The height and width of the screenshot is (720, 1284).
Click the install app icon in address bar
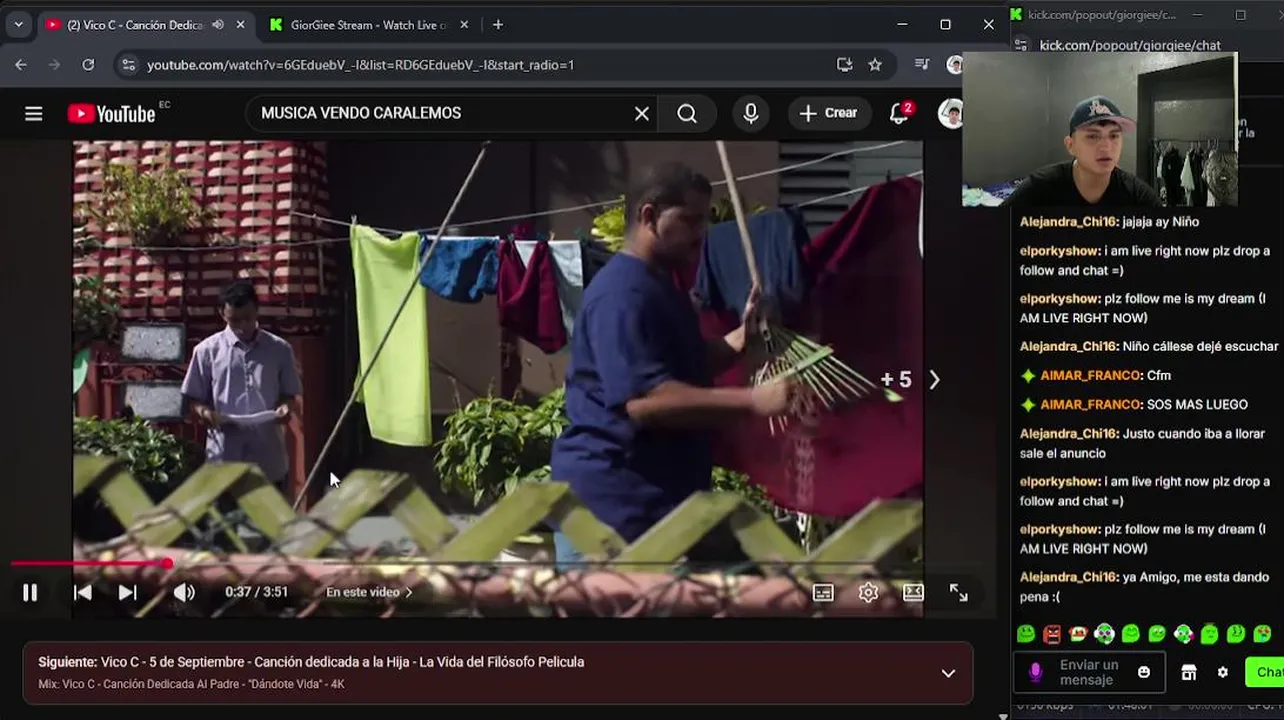[x=845, y=65]
